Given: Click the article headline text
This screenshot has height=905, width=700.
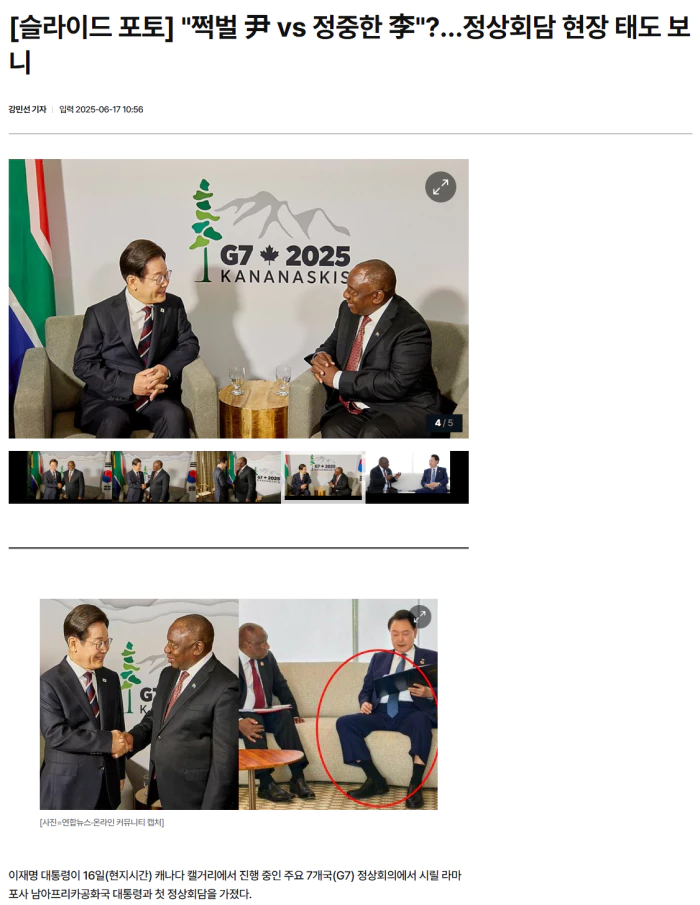Looking at the screenshot, I should 350,44.
